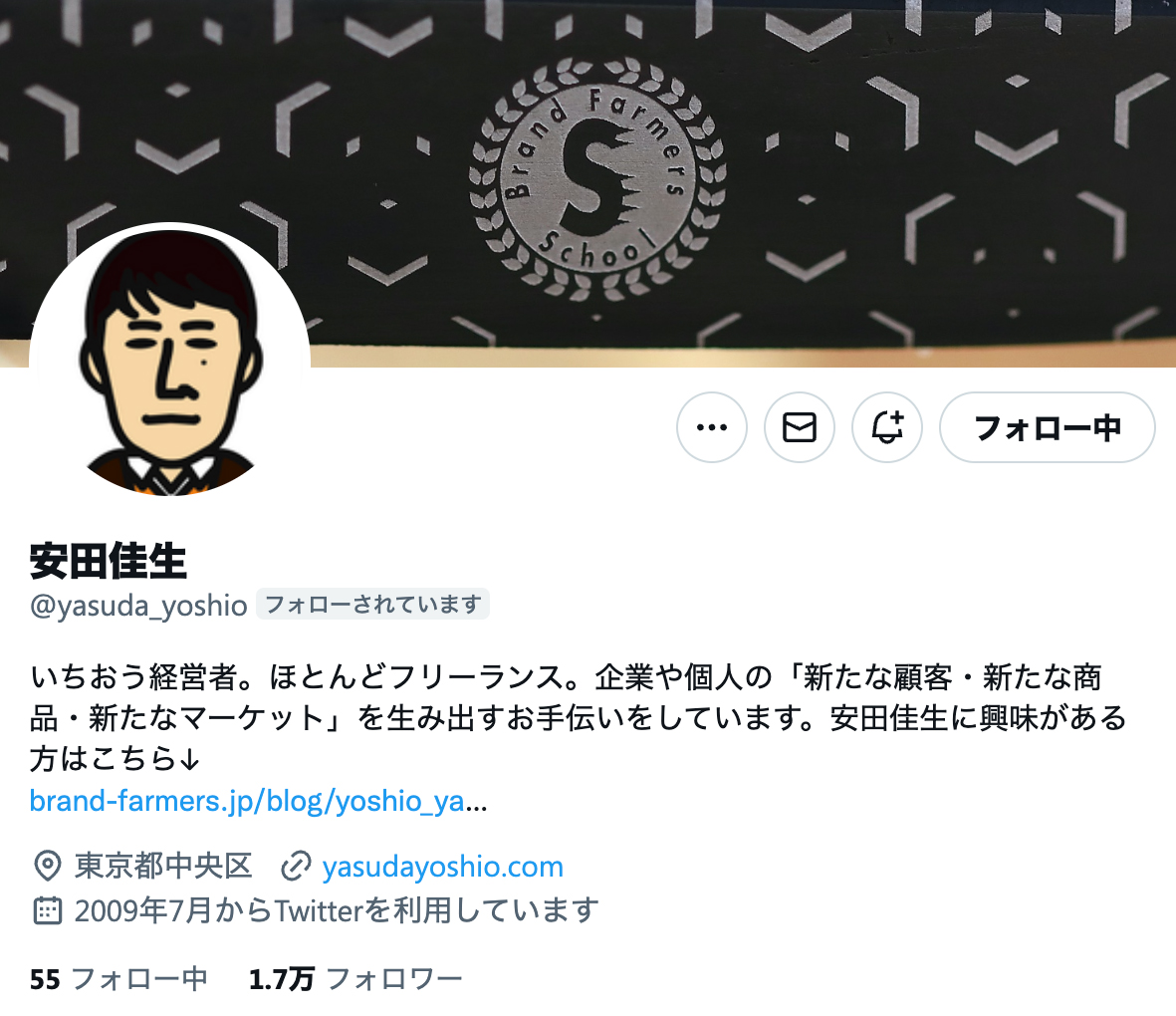Open the brand-farmers.jp blog link

pyautogui.click(x=259, y=801)
